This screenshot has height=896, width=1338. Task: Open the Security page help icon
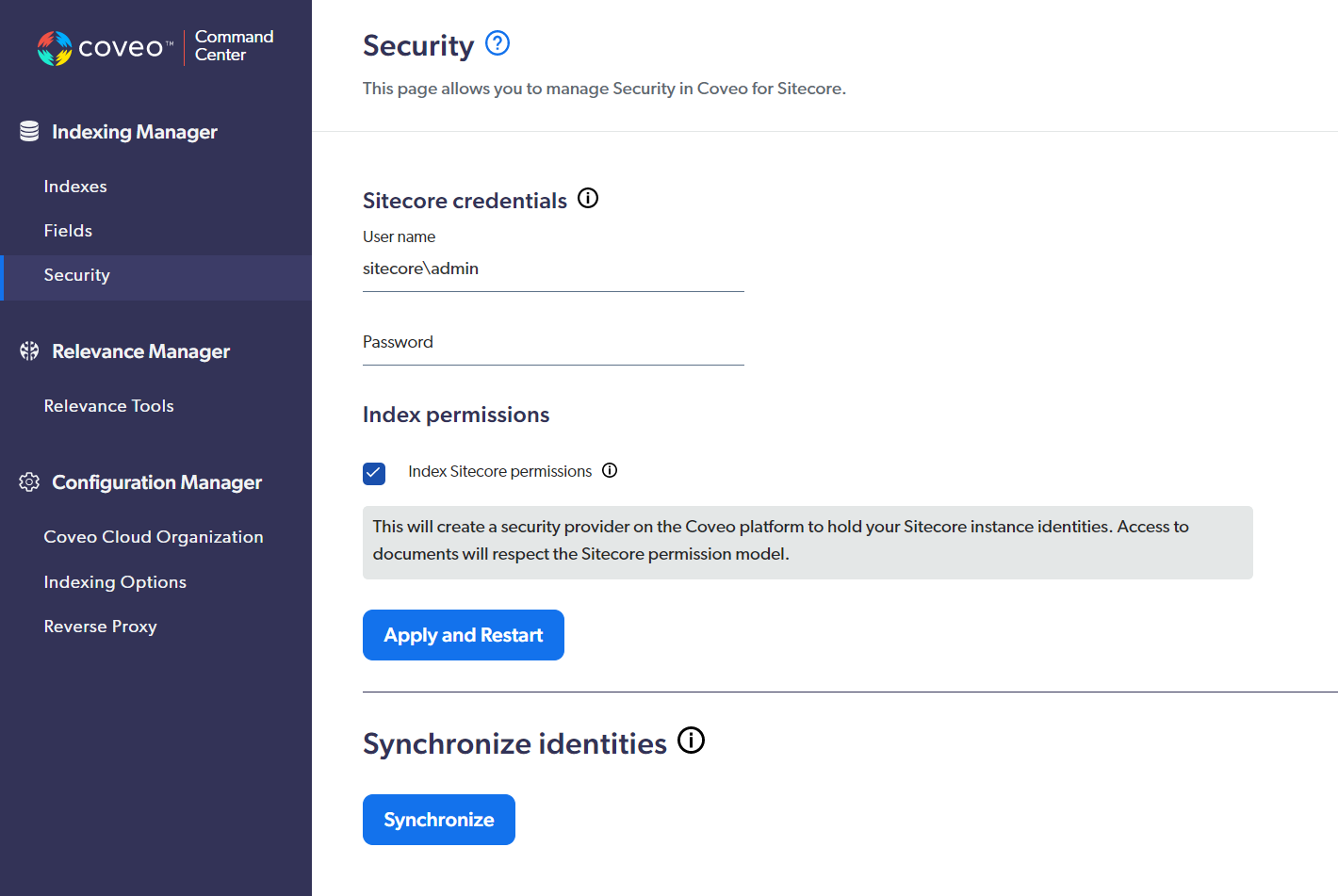tap(498, 43)
